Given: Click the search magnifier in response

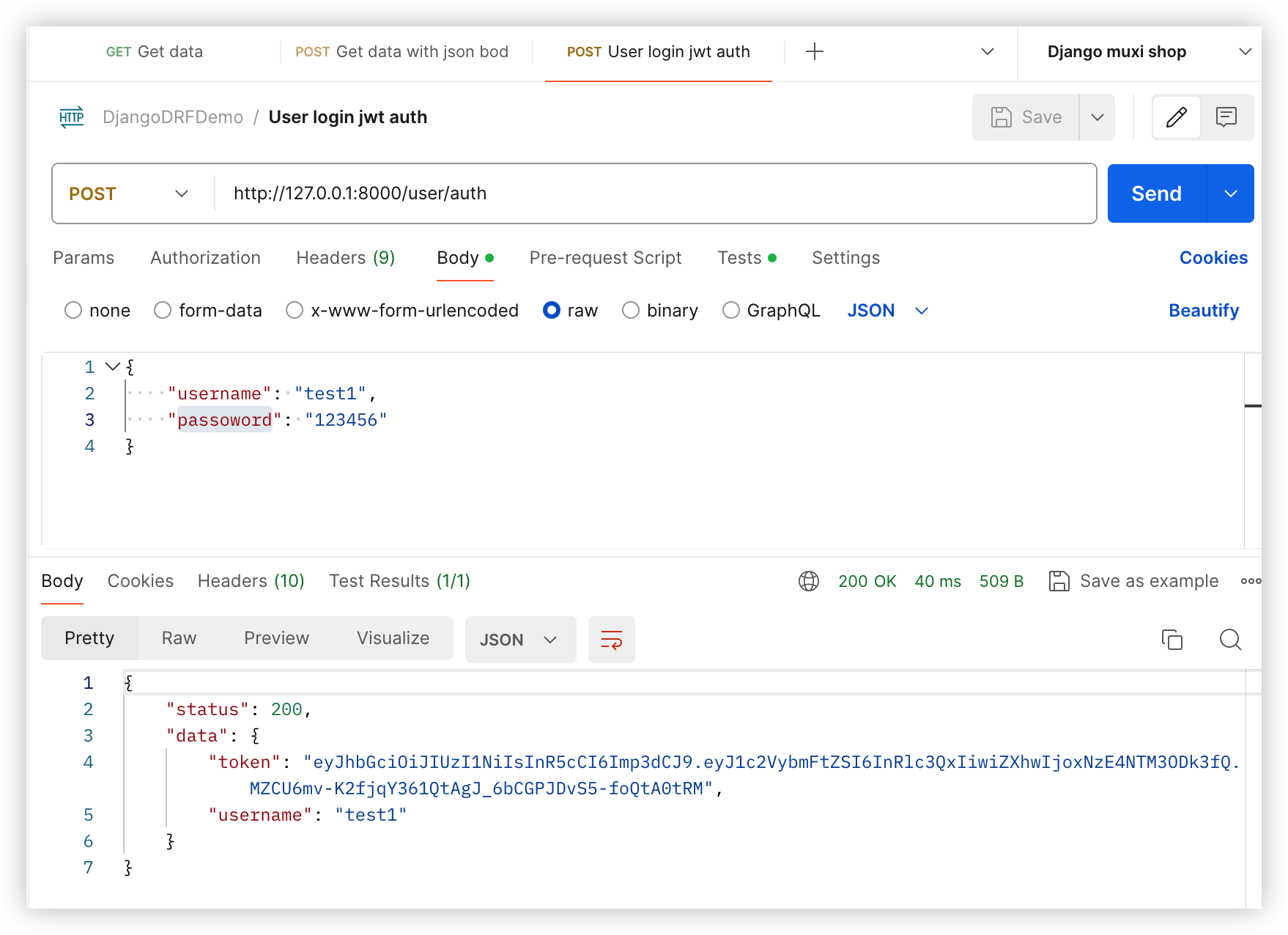Looking at the screenshot, I should (x=1230, y=640).
